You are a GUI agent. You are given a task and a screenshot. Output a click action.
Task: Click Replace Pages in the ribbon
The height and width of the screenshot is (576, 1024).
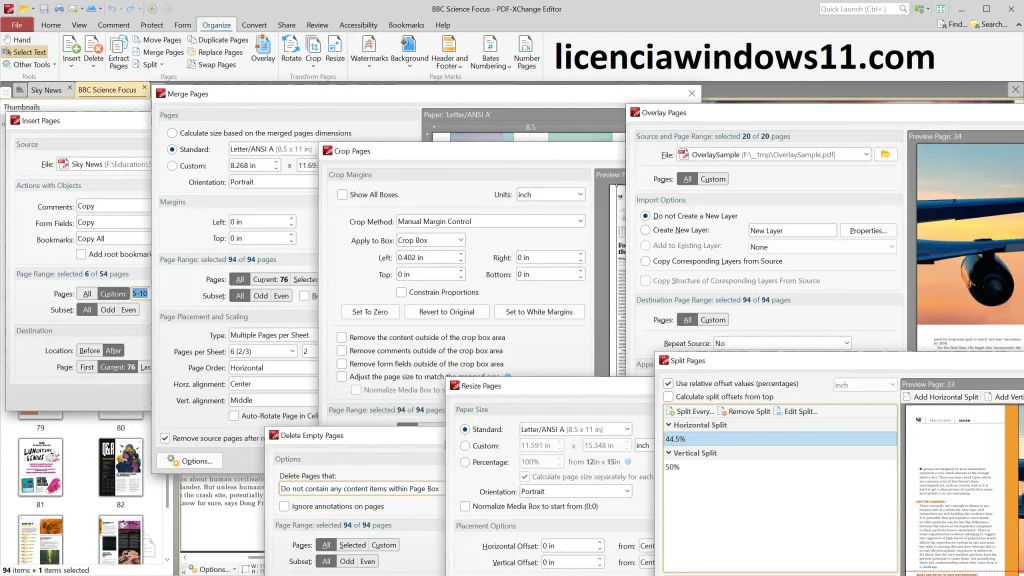coord(216,52)
